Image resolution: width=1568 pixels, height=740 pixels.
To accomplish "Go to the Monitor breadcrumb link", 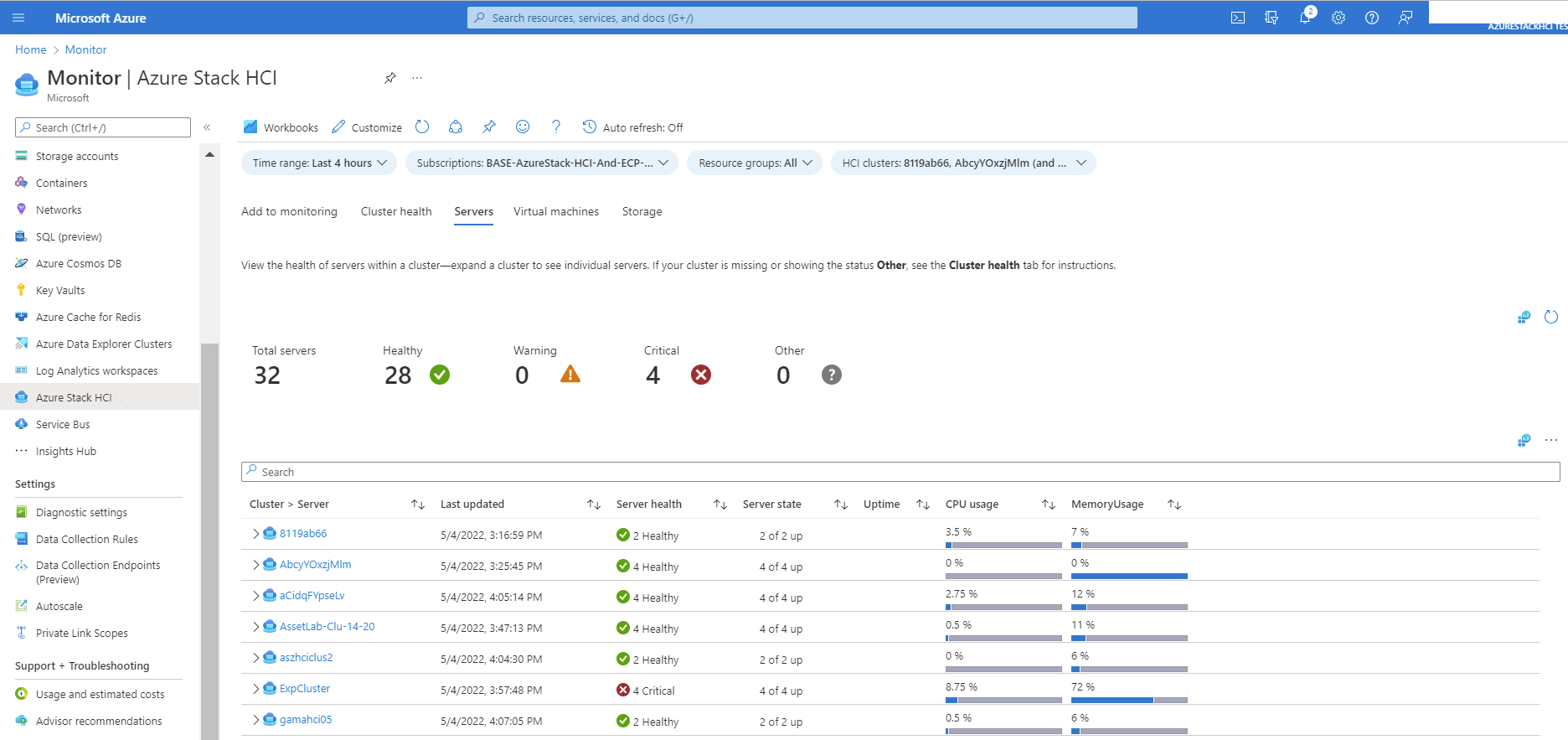I will point(86,49).
